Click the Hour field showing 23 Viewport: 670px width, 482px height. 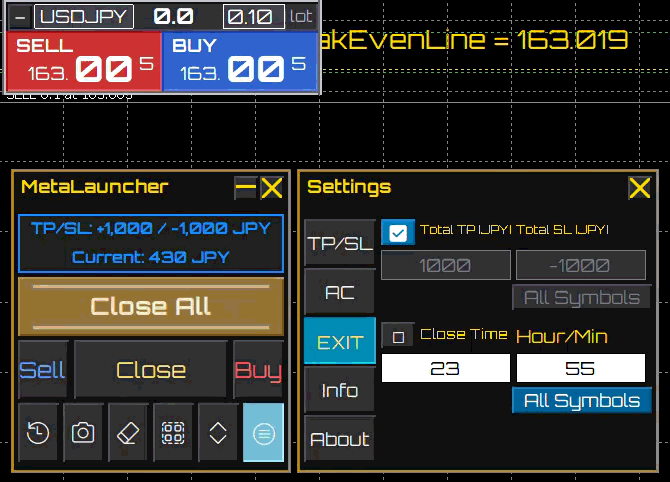coord(446,368)
